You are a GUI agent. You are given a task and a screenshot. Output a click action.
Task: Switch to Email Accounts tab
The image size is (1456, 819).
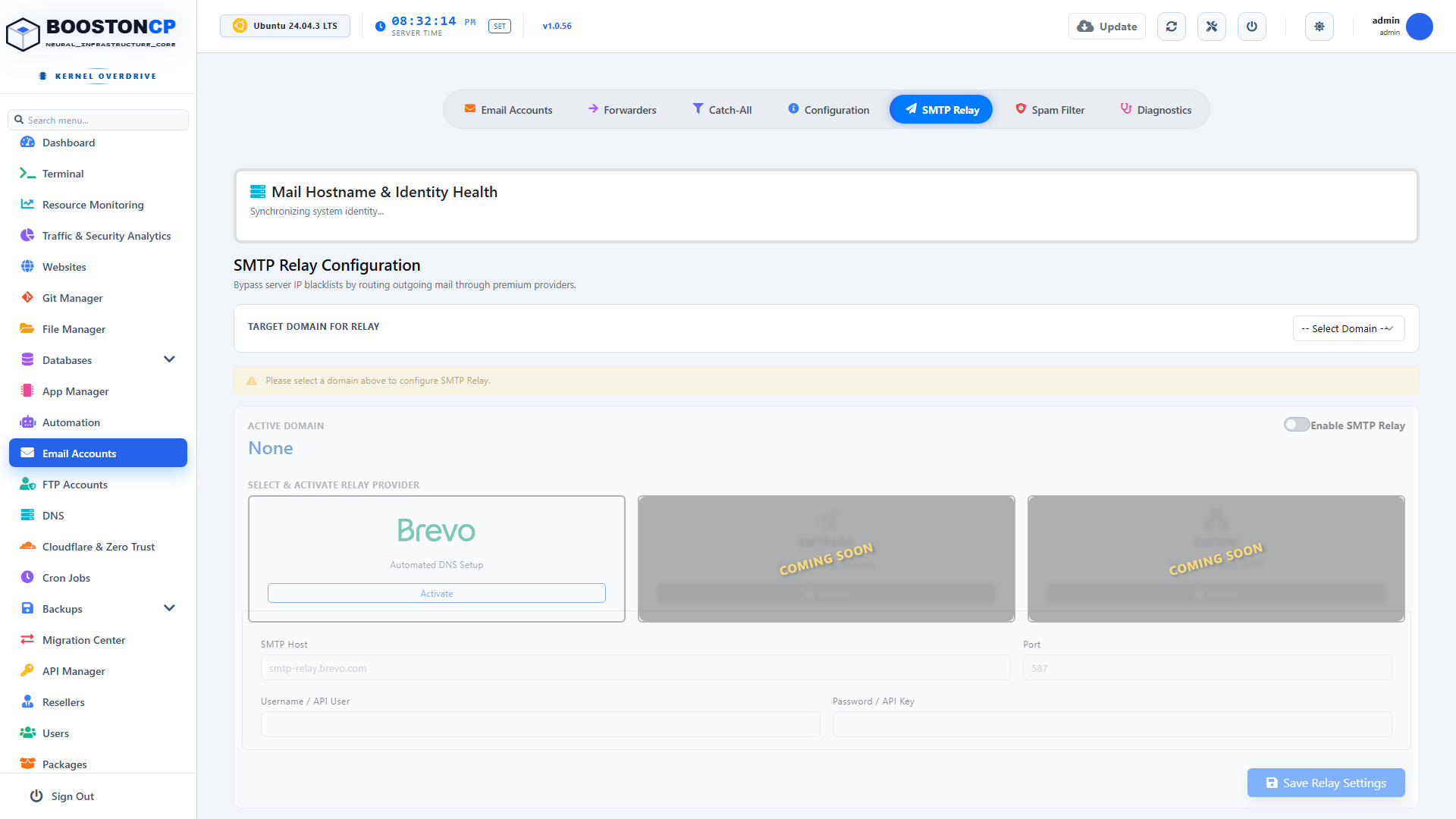pyautogui.click(x=508, y=110)
